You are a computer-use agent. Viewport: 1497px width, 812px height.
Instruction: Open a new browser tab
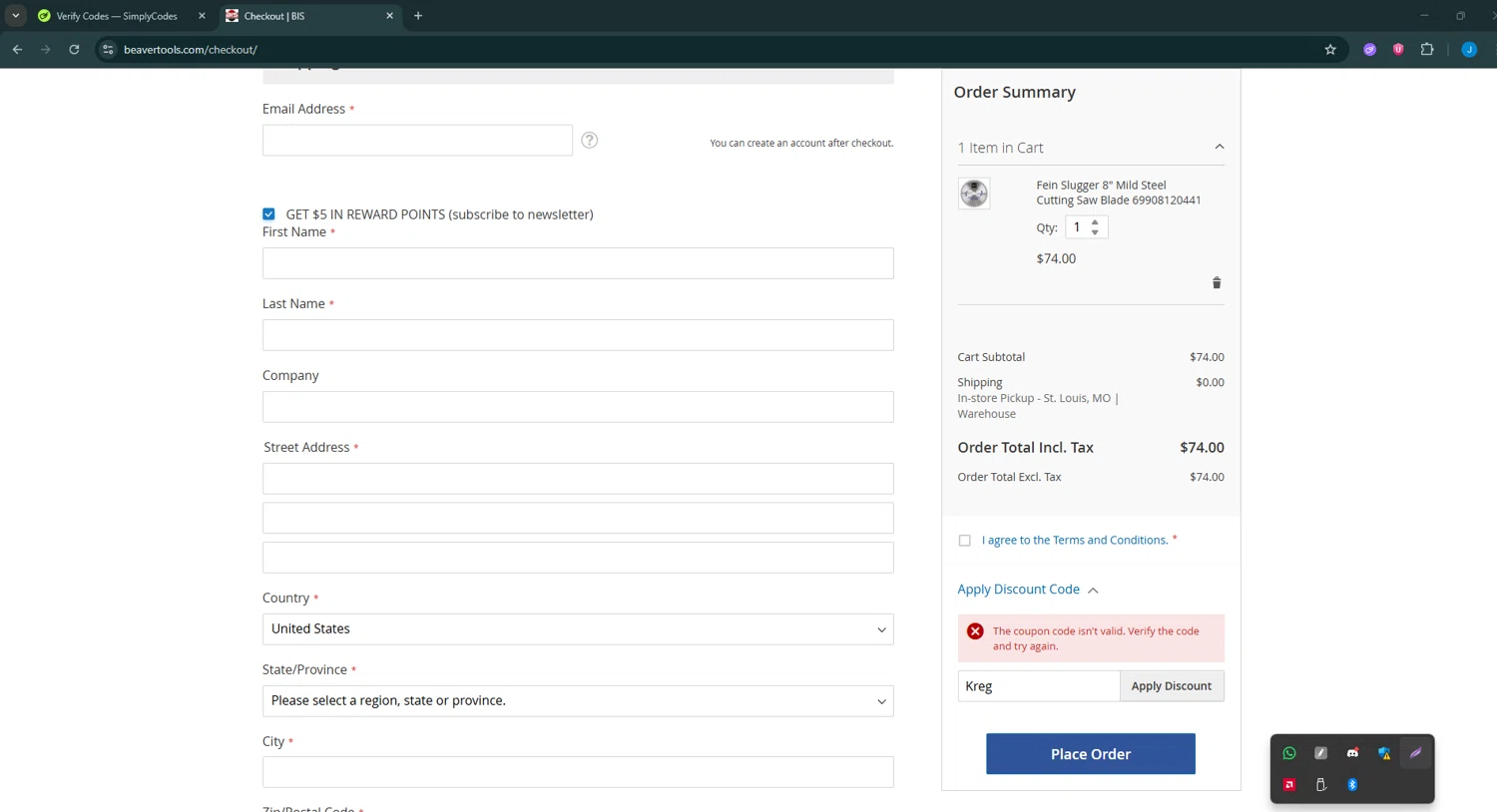[x=418, y=16]
